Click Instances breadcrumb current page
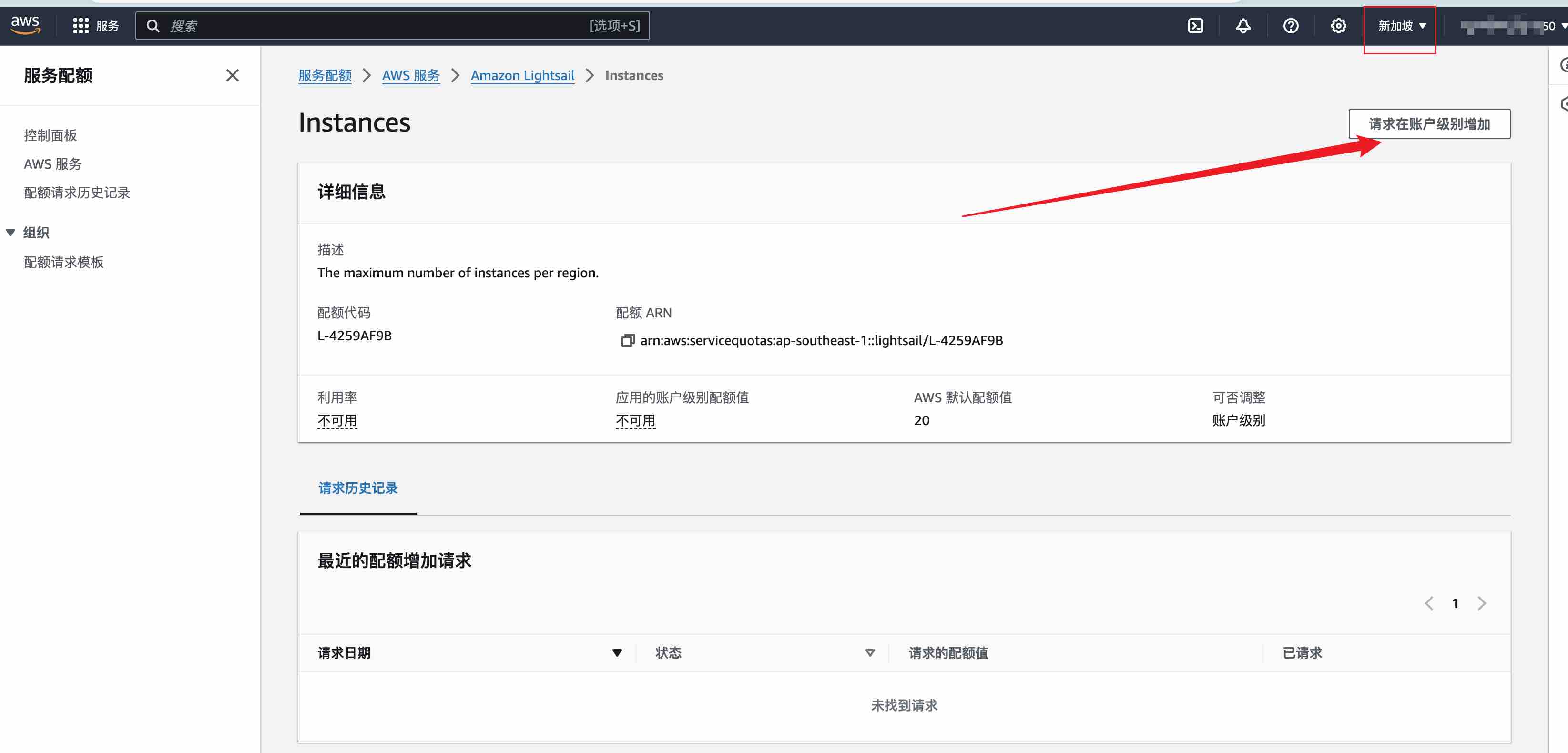1568x753 pixels. pos(634,75)
